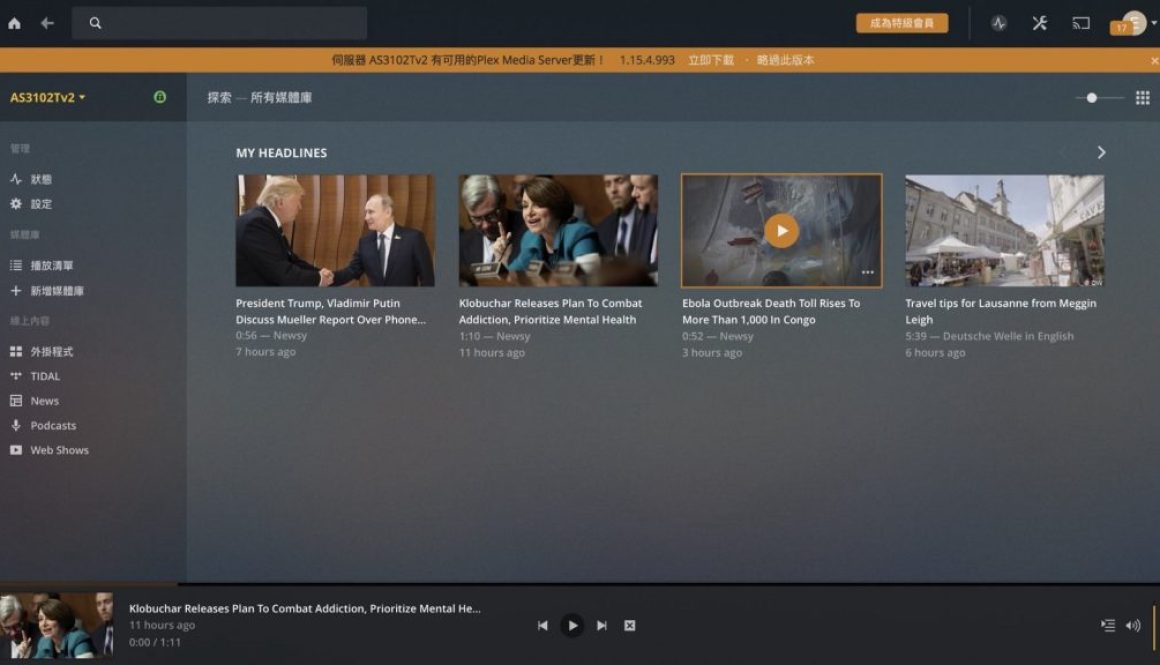Go to Plex home via house icon
The height and width of the screenshot is (665, 1160).
(x=14, y=23)
